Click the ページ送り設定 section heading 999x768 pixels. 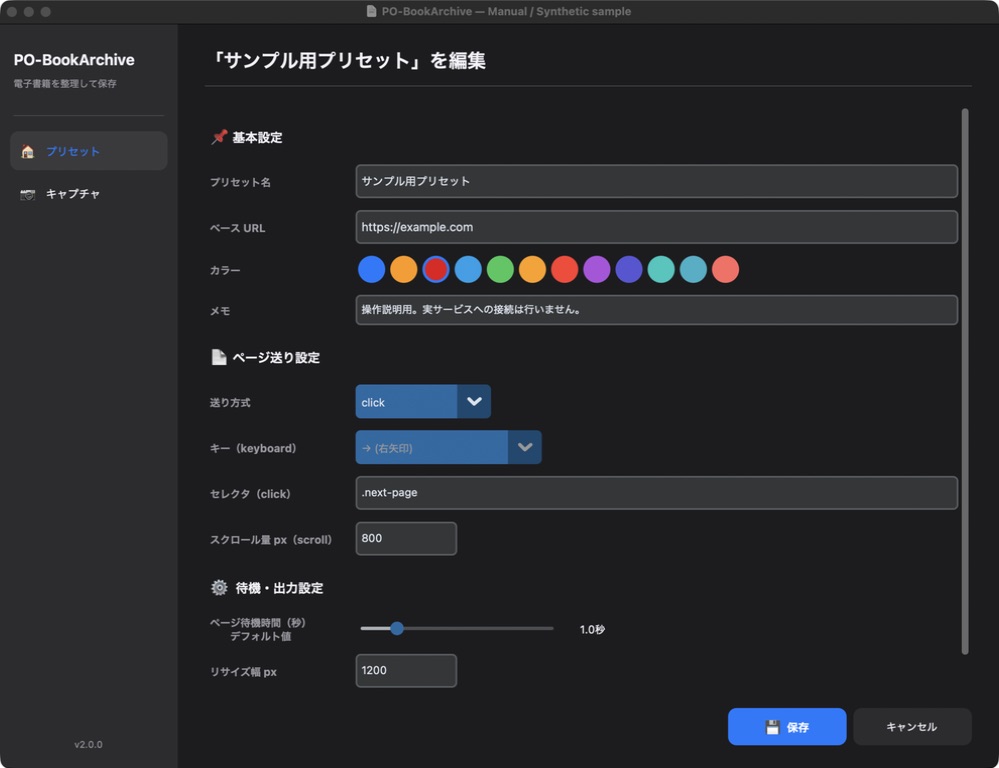276,358
